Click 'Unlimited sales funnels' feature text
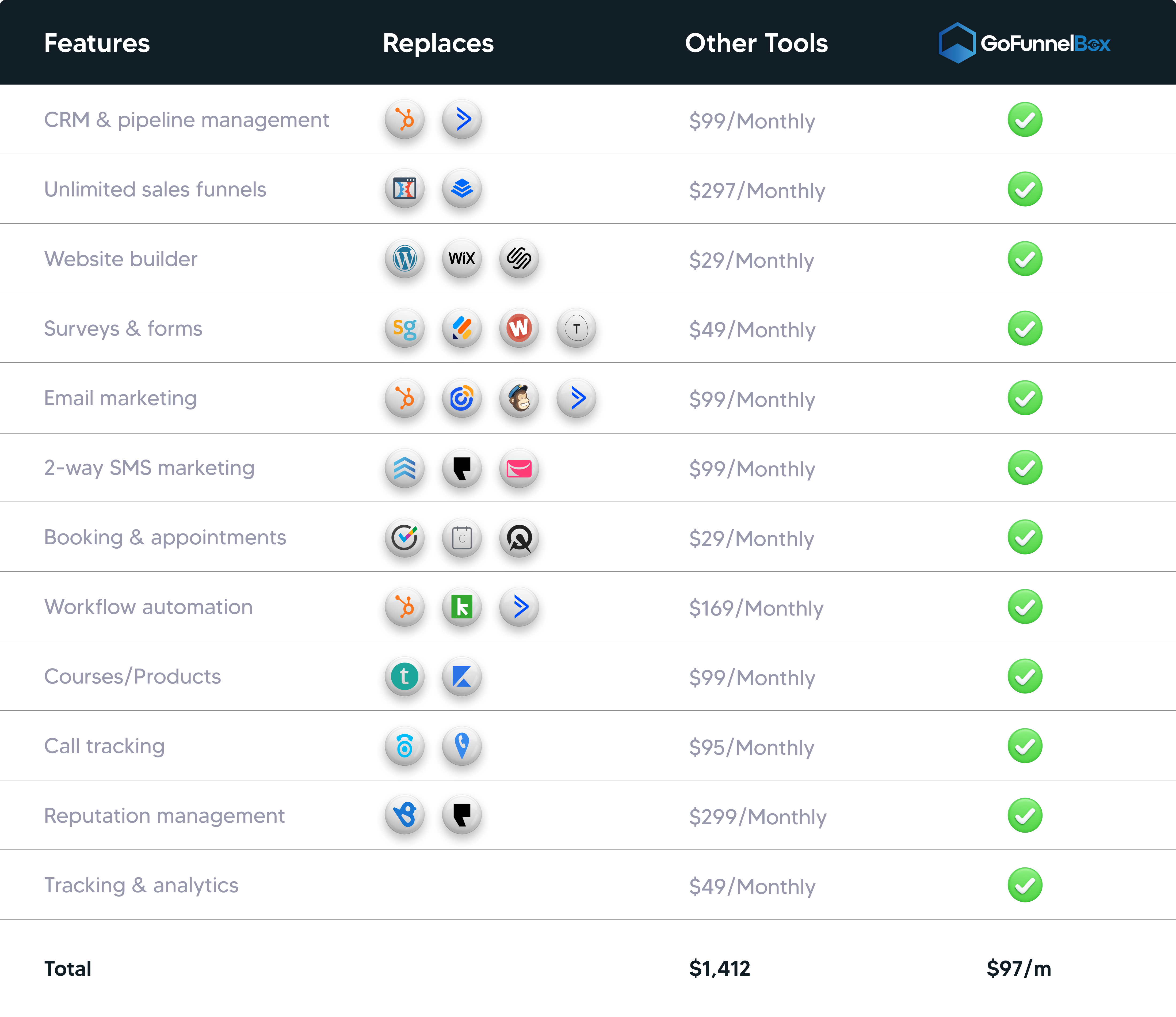 155,190
